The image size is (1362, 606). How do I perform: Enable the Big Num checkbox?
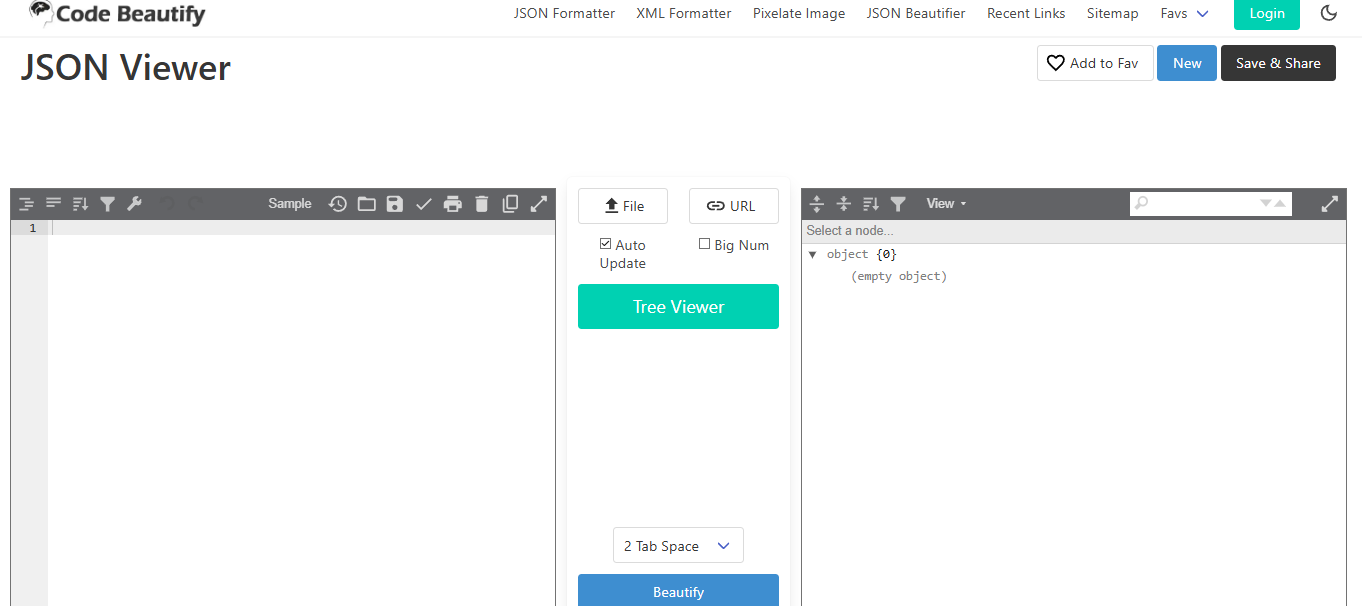tap(705, 244)
